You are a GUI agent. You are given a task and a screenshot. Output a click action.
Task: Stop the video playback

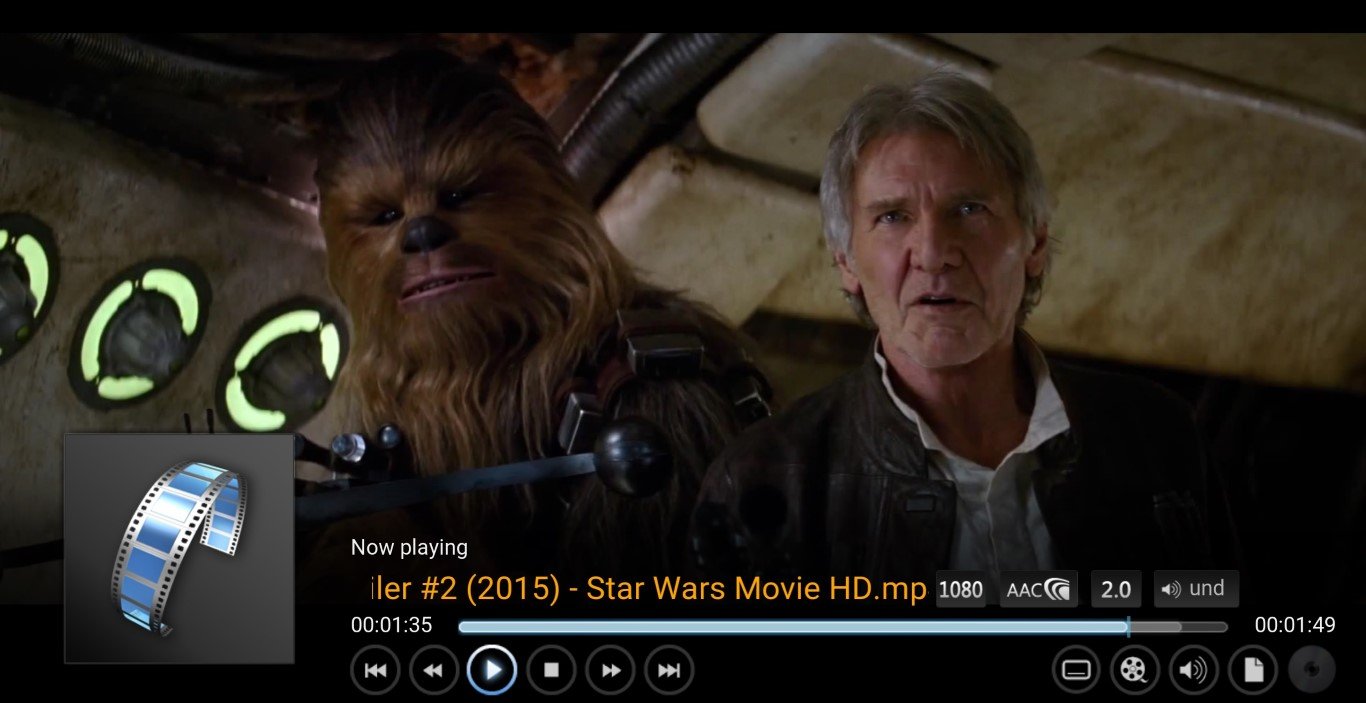[x=551, y=670]
